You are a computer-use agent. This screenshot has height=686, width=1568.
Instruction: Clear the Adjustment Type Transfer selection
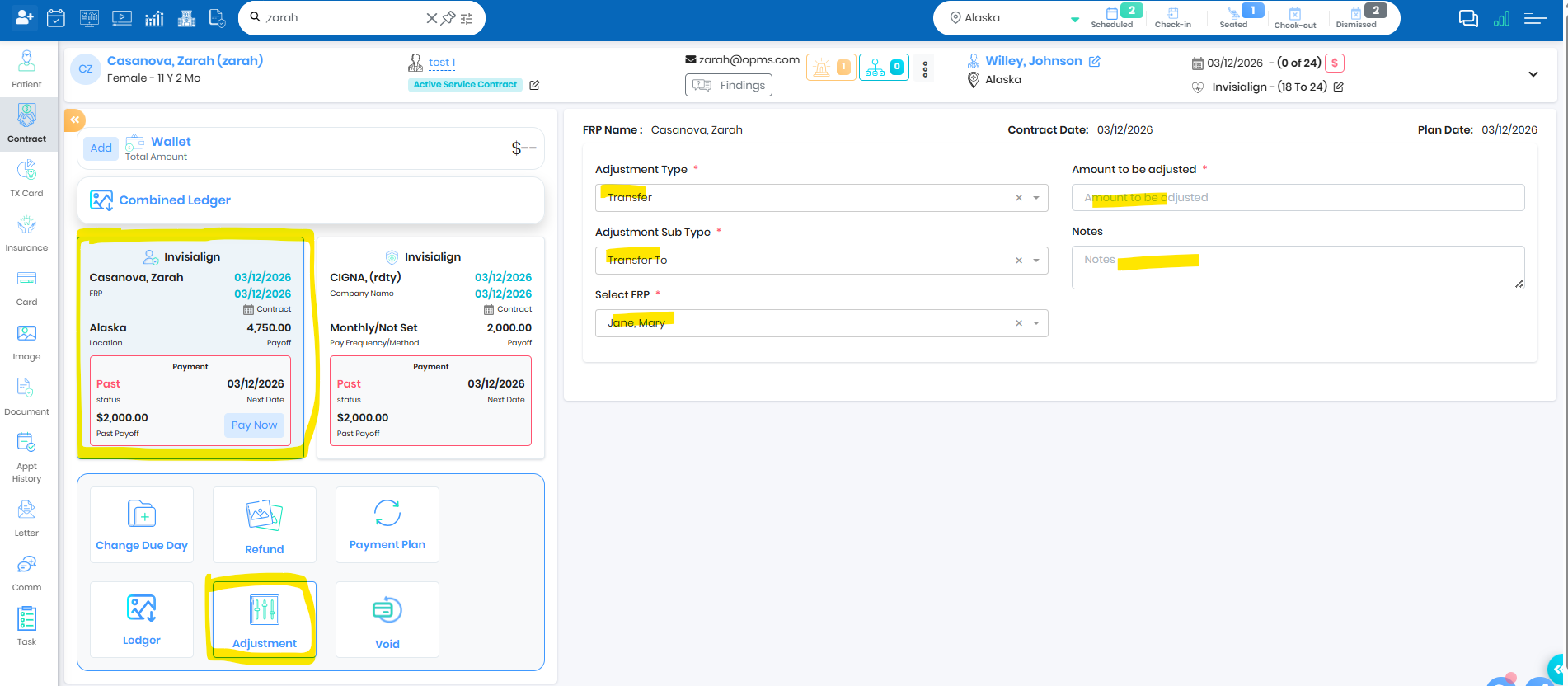1019,198
